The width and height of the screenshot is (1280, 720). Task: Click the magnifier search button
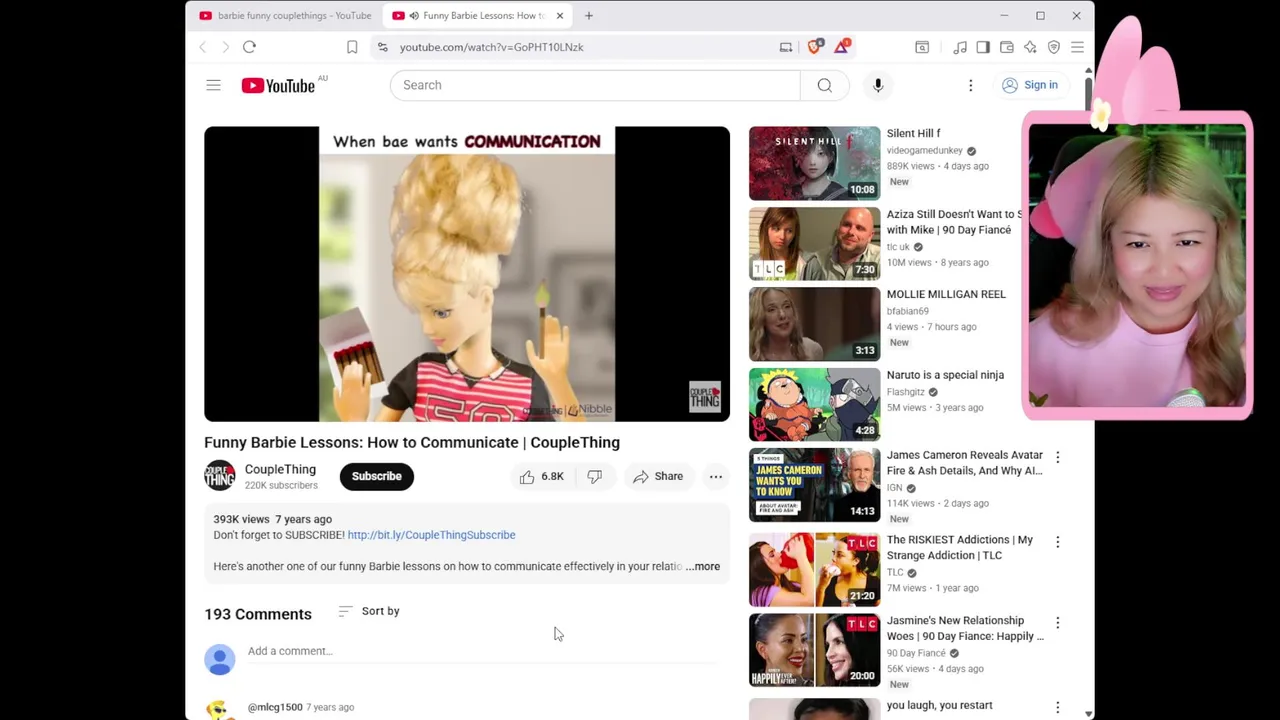[x=825, y=85]
